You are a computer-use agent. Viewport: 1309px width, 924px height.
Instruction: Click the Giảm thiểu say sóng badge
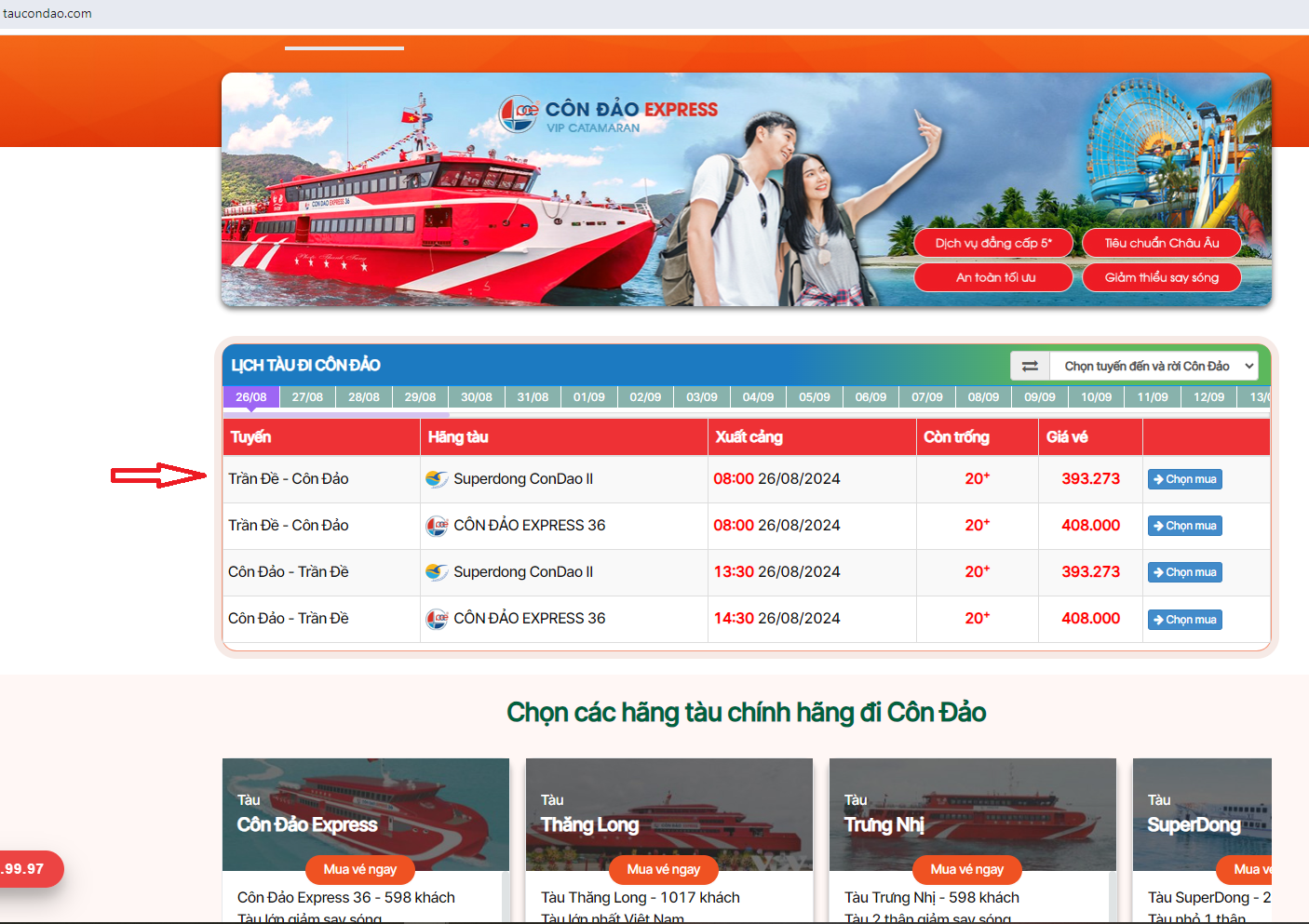pos(1162,277)
